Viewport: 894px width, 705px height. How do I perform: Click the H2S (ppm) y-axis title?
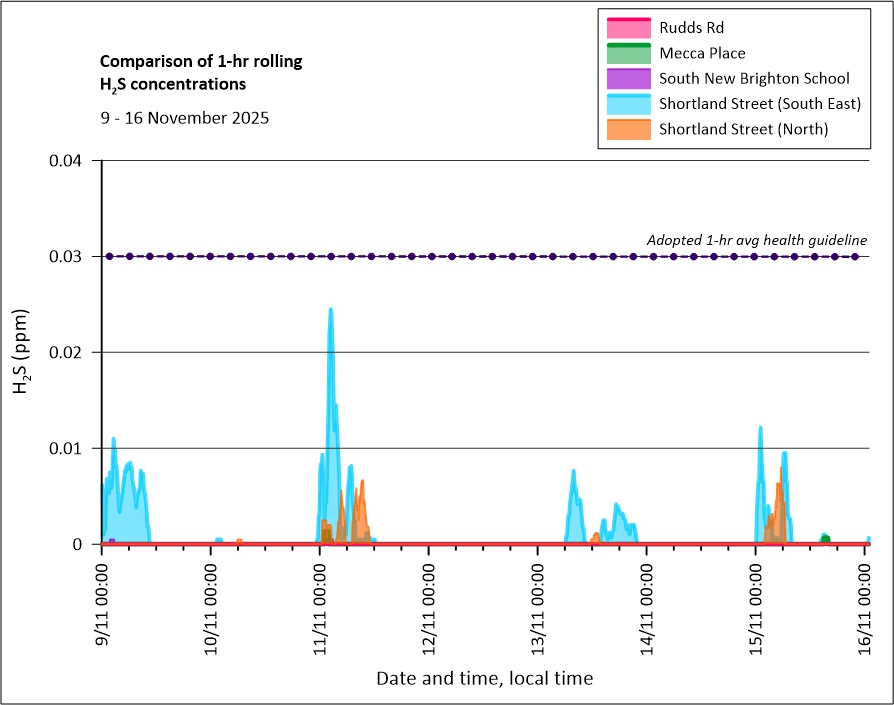(22, 352)
